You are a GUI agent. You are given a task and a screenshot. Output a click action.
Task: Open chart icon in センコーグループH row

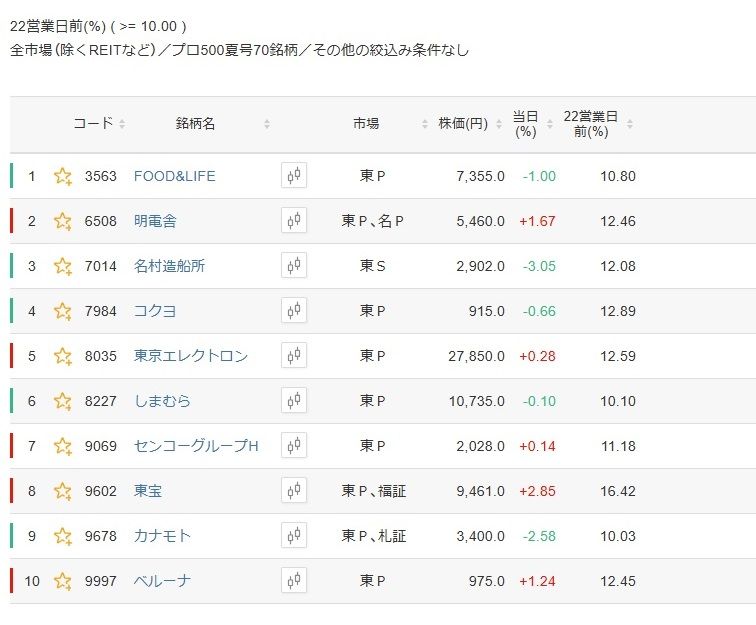point(294,445)
